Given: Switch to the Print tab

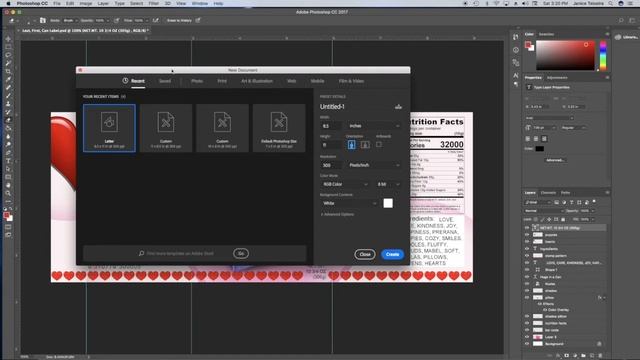Looking at the screenshot, I should (x=222, y=81).
